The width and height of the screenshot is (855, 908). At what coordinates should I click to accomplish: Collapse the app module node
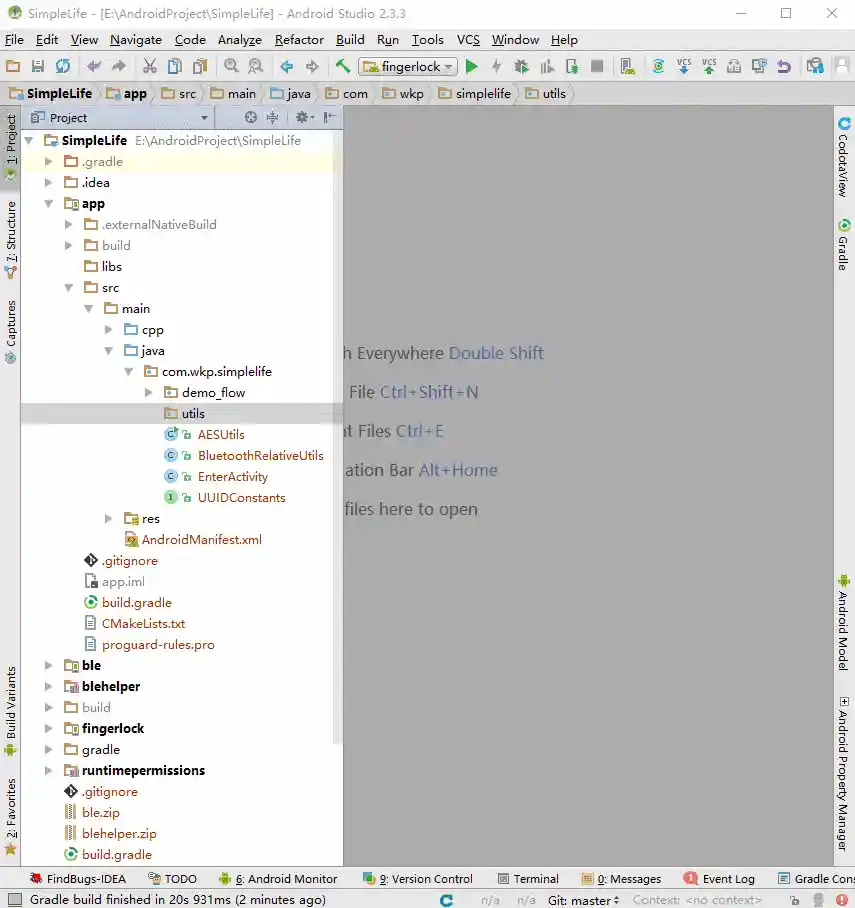pos(49,204)
